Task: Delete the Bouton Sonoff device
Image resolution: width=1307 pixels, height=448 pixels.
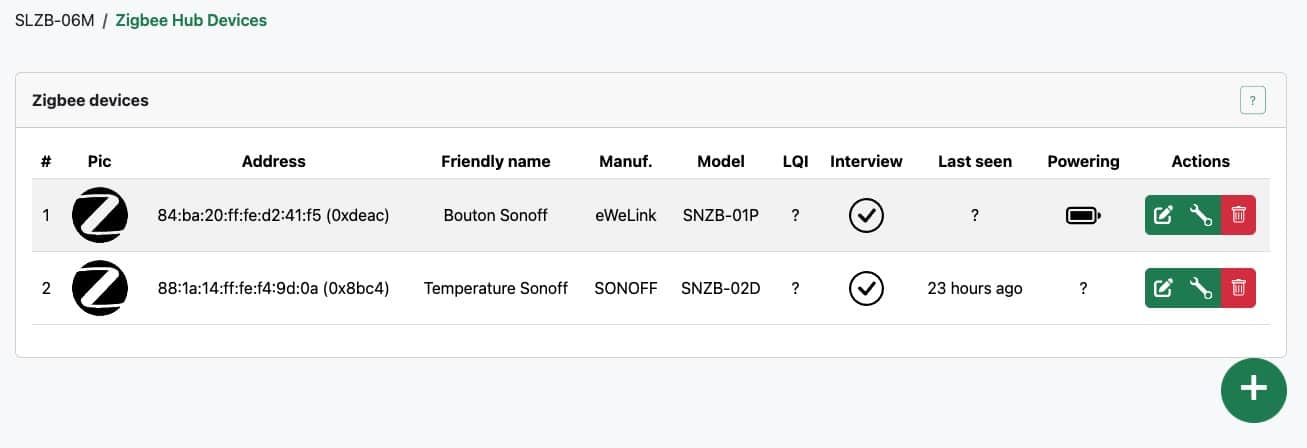Action: click(x=1238, y=215)
